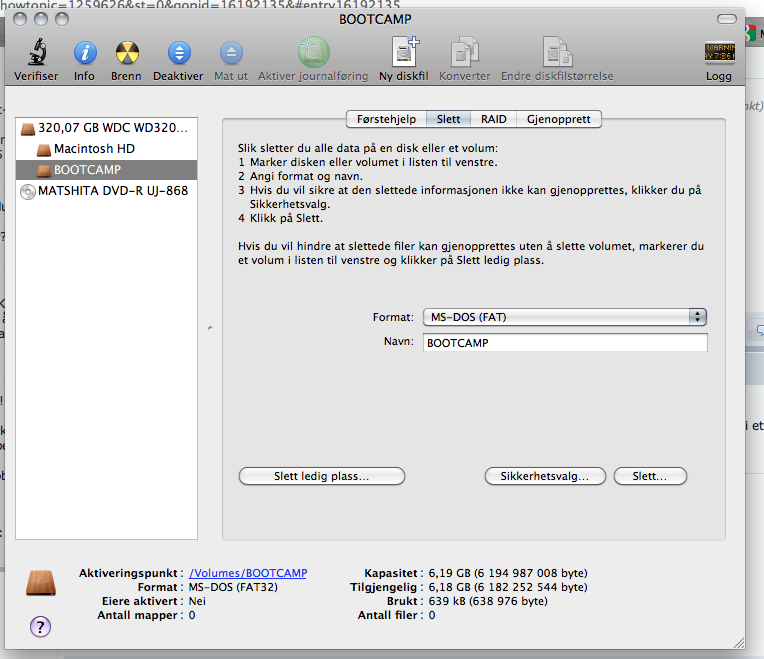This screenshot has width=764, height=659.
Task: Open the Logg log viewer icon
Action: 719,52
